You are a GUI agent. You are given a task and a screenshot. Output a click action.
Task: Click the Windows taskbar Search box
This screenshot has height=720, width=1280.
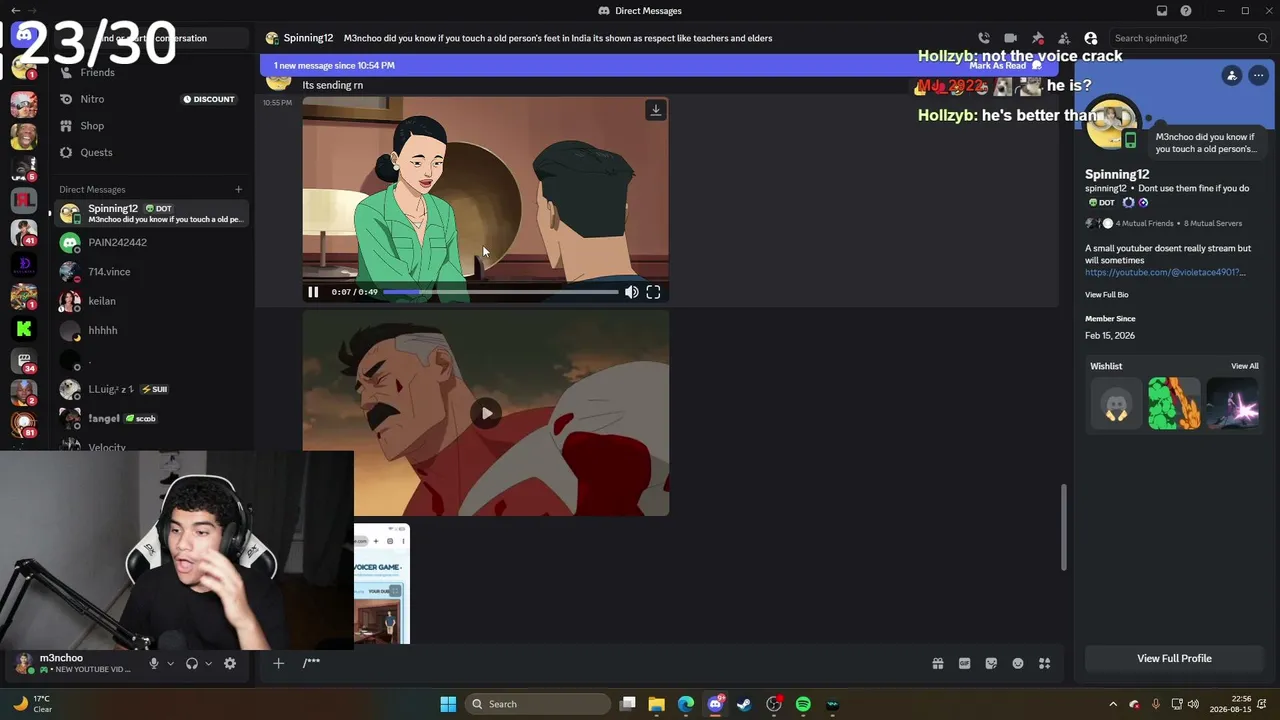point(540,704)
